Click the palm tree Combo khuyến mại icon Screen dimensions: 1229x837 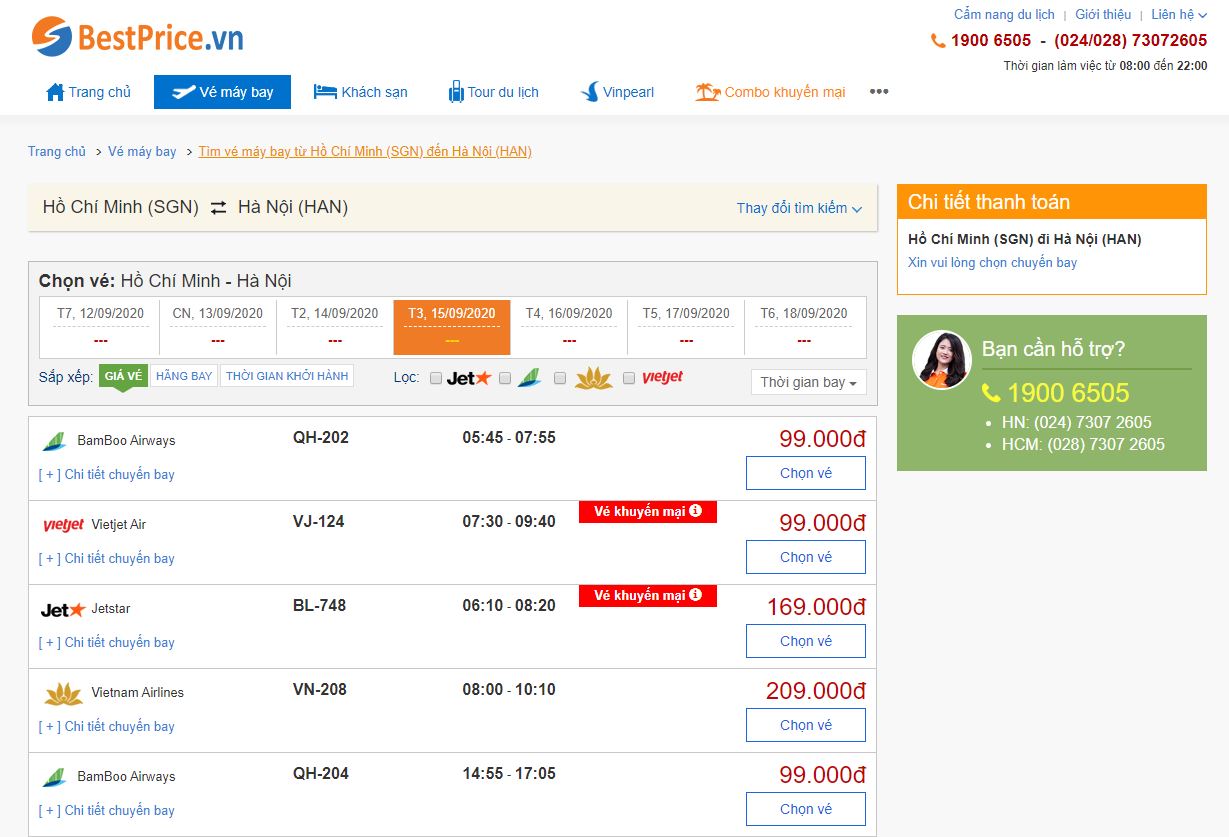(x=708, y=92)
